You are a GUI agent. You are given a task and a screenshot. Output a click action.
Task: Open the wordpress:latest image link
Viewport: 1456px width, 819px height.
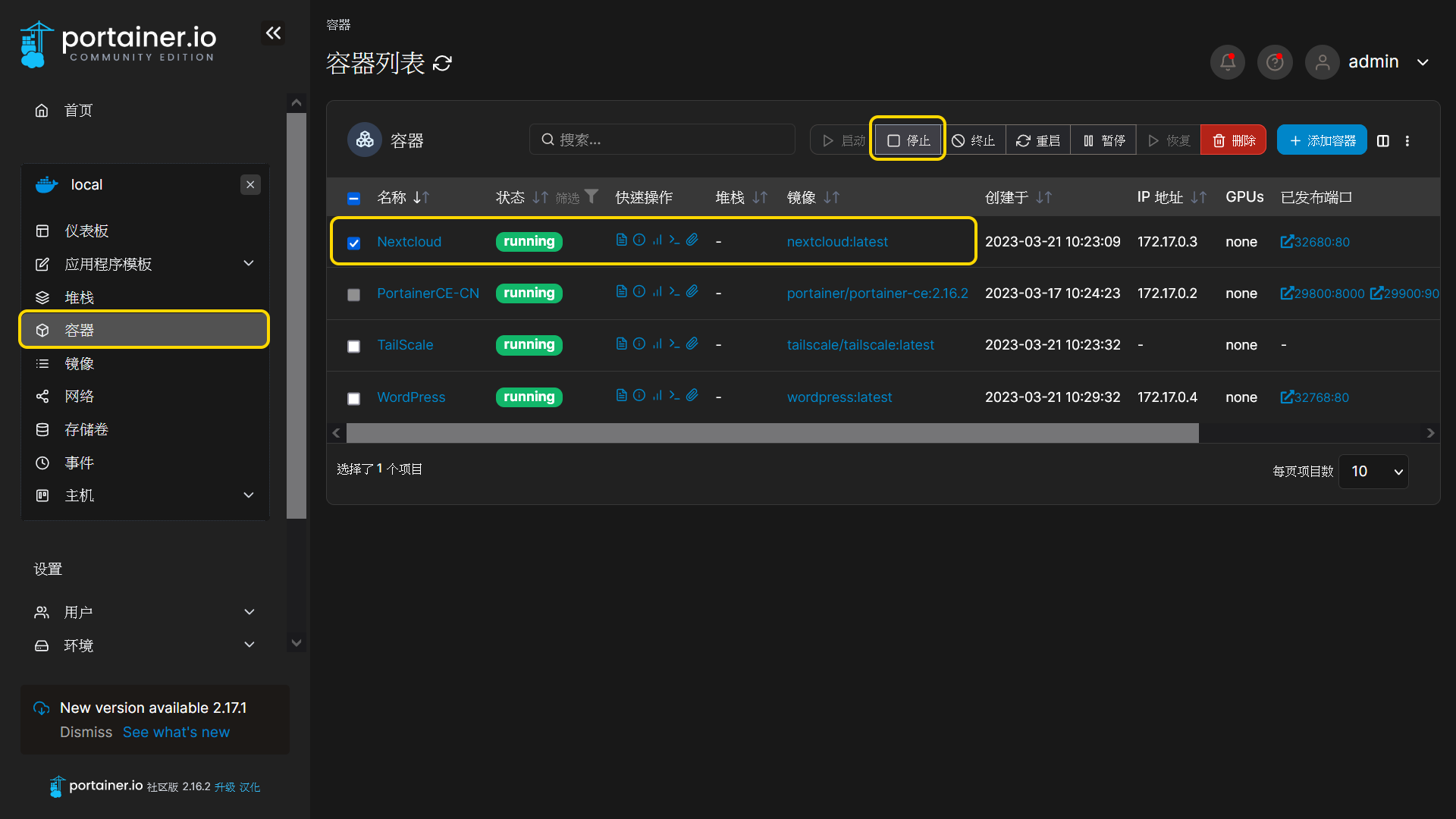pos(839,397)
